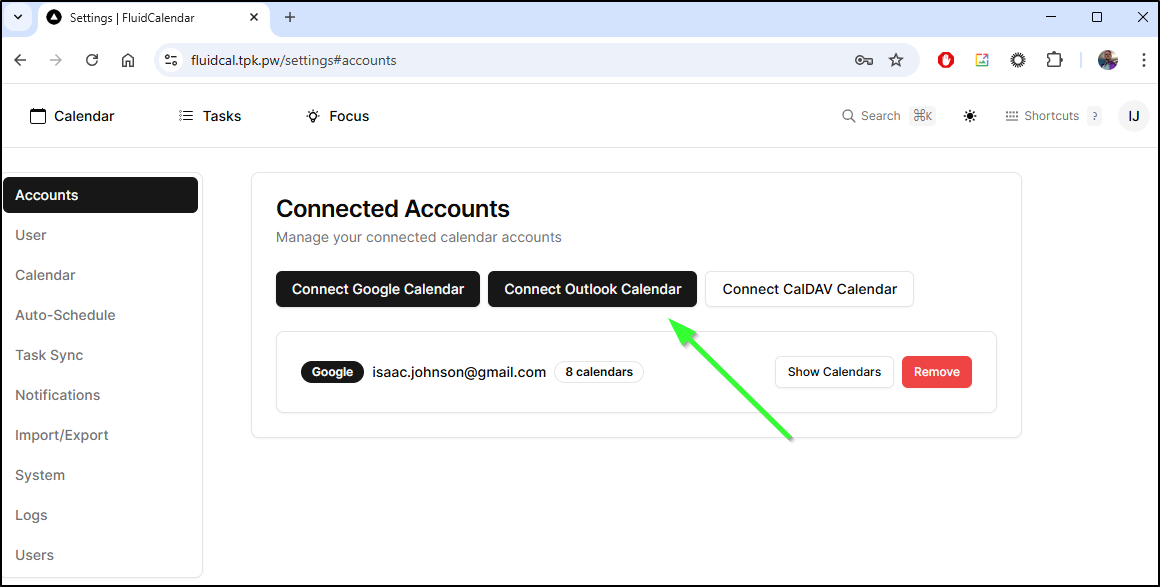Click Connect Outlook Calendar
The height and width of the screenshot is (587, 1160).
tap(593, 289)
